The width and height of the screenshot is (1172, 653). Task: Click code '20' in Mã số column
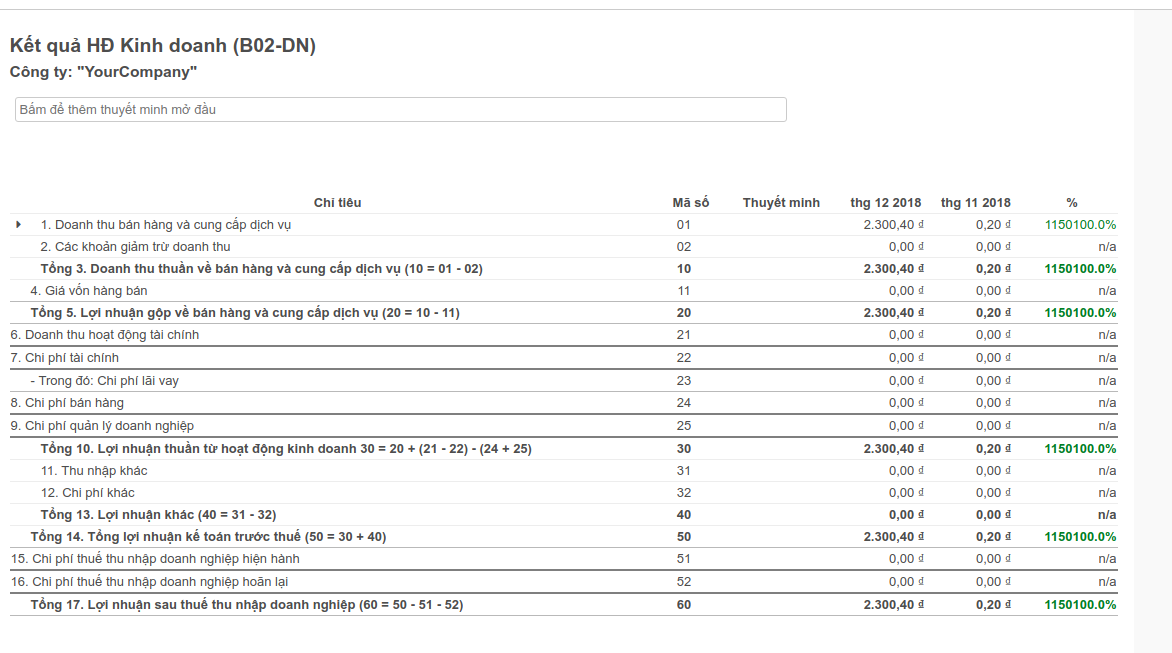[x=683, y=312]
